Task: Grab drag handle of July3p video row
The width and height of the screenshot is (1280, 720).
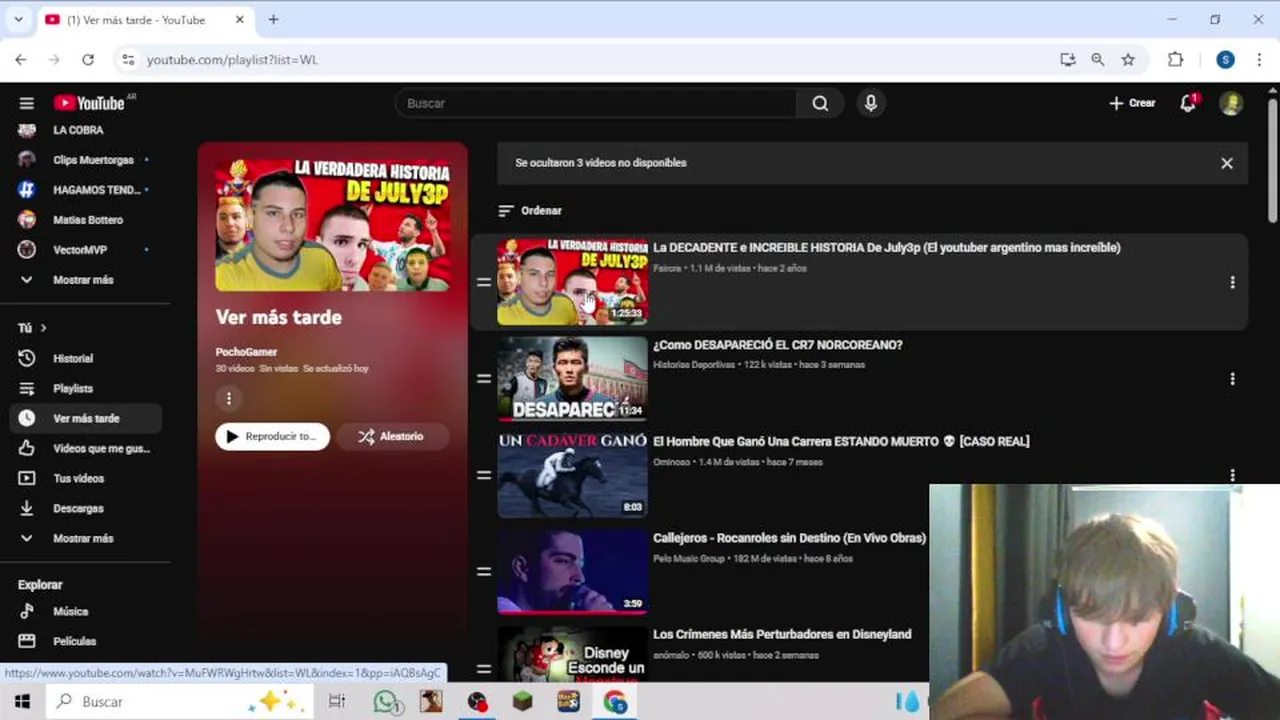Action: (x=484, y=283)
